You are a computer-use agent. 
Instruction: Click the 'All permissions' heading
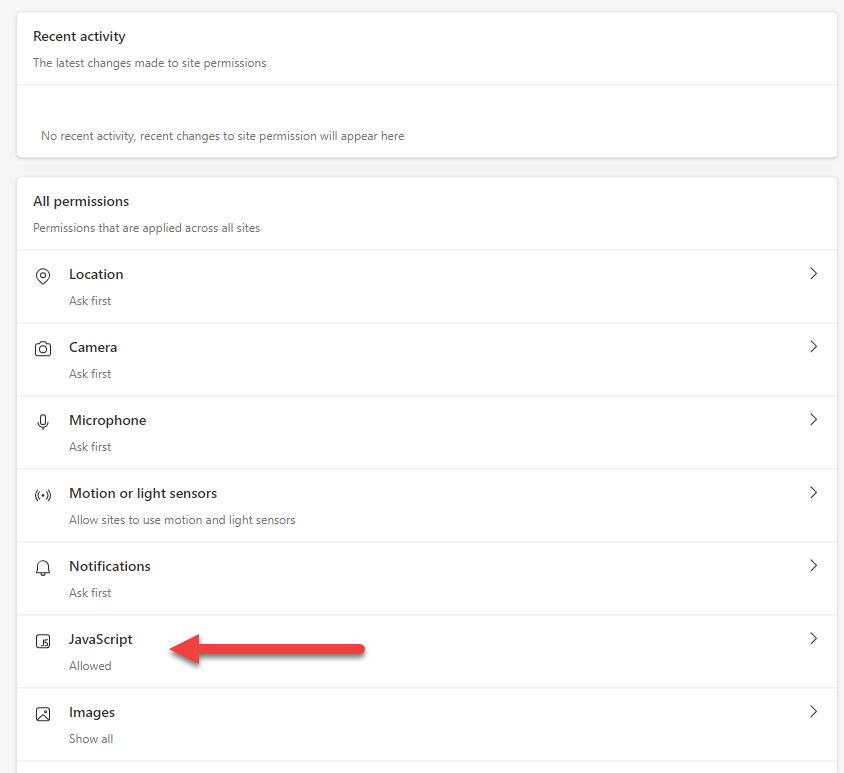(81, 201)
